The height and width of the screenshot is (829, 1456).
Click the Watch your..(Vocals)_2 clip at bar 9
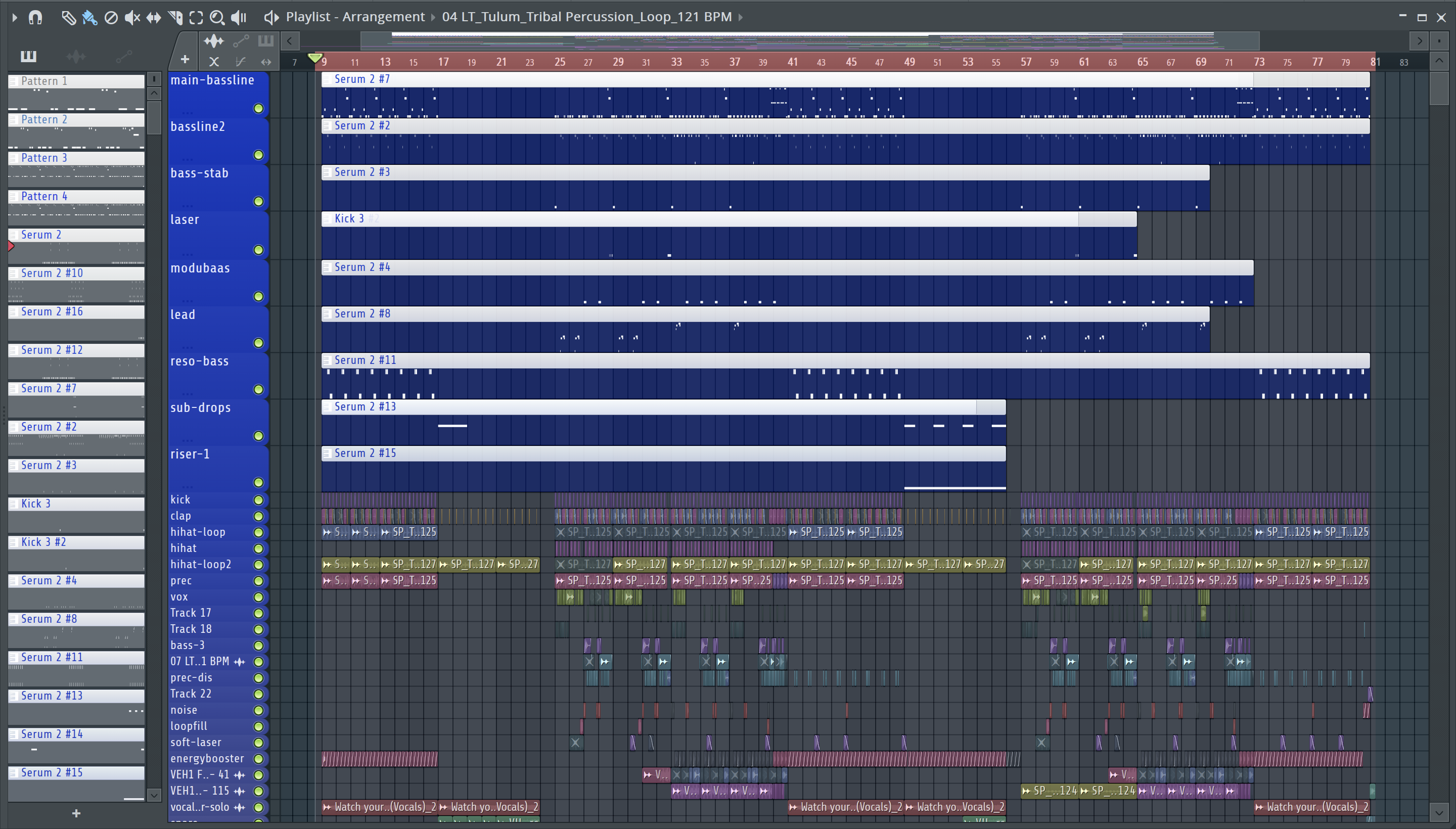tap(380, 807)
